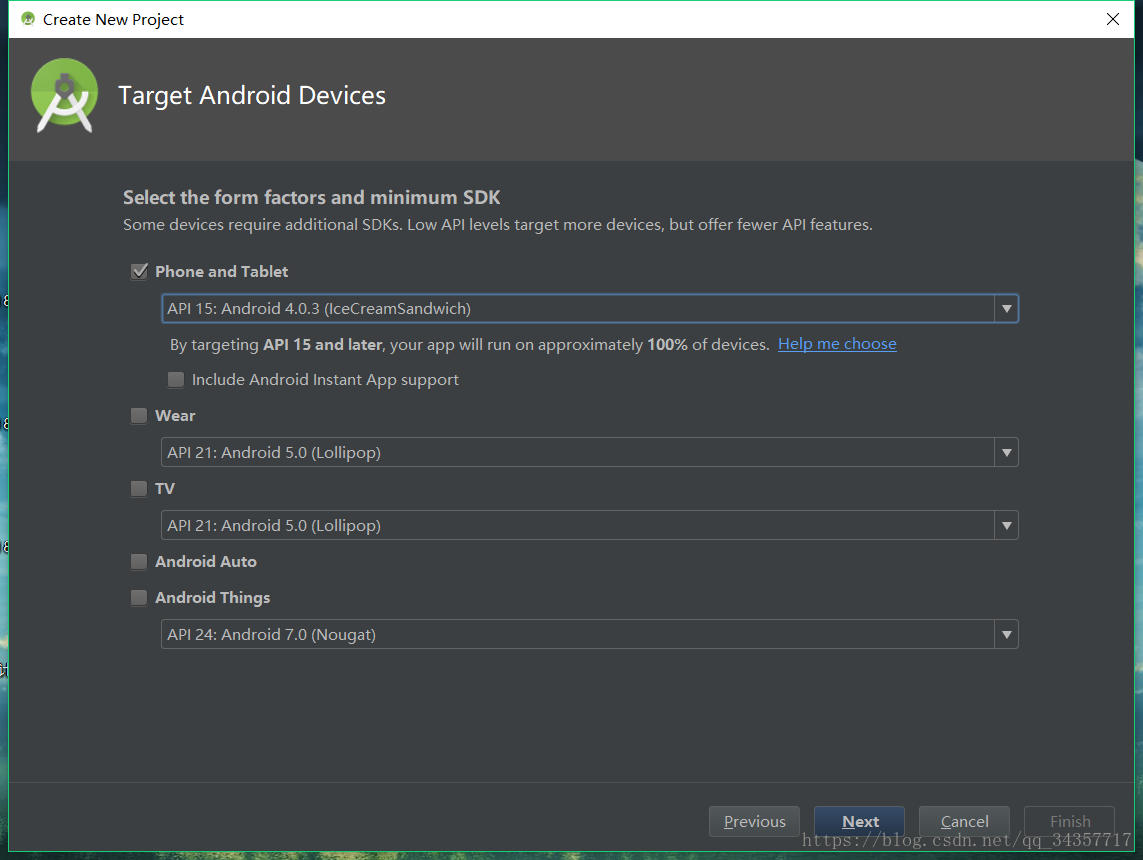
Task: Click the Select the form factors and minimum SDK text
Action: pos(311,198)
